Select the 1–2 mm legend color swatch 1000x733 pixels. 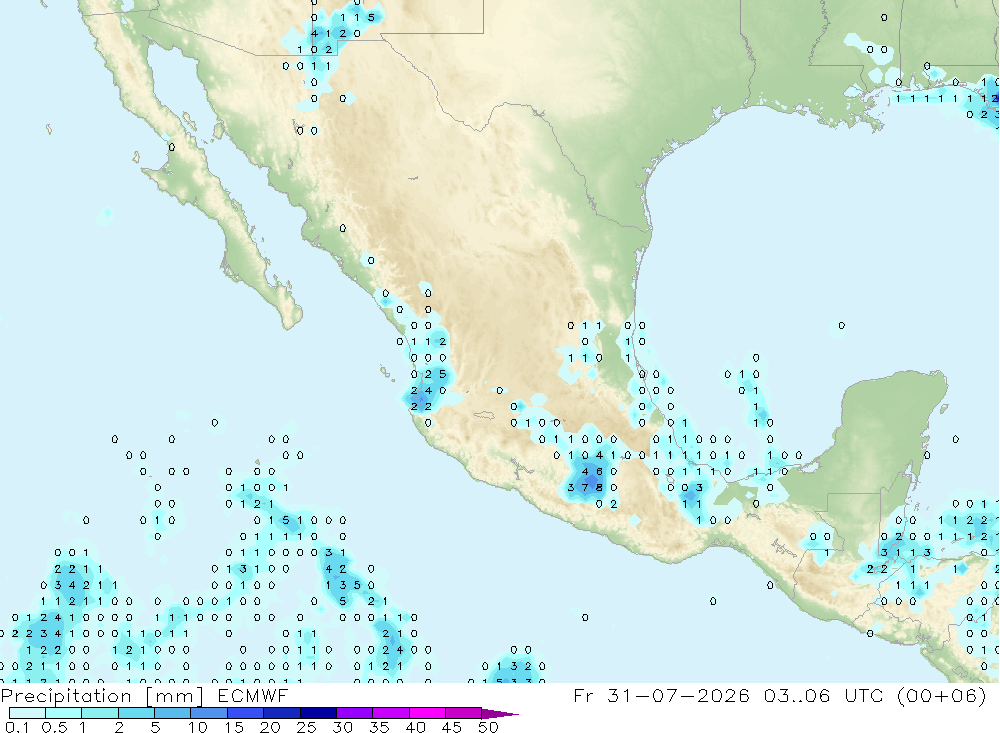(x=99, y=713)
